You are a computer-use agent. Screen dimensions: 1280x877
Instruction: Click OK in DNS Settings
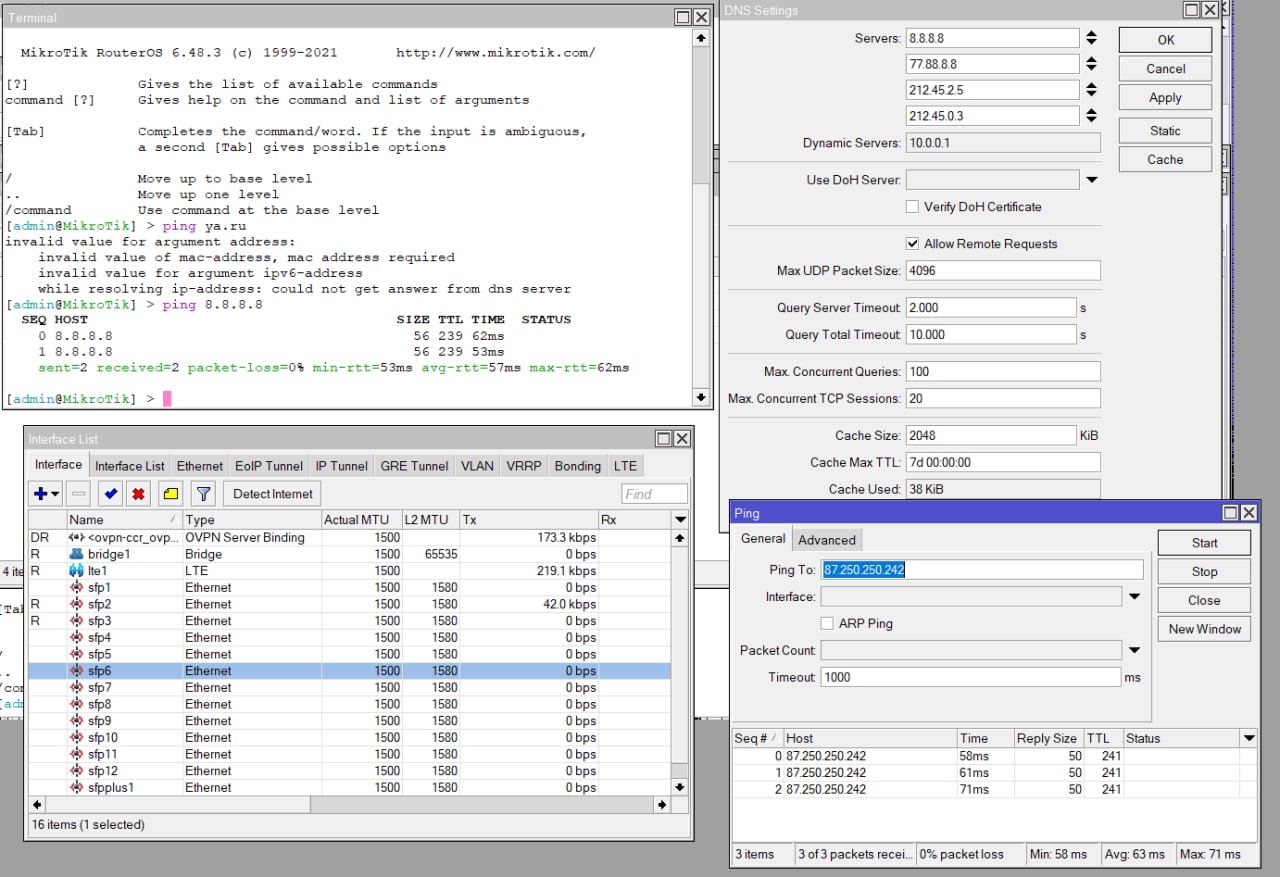pos(1165,40)
